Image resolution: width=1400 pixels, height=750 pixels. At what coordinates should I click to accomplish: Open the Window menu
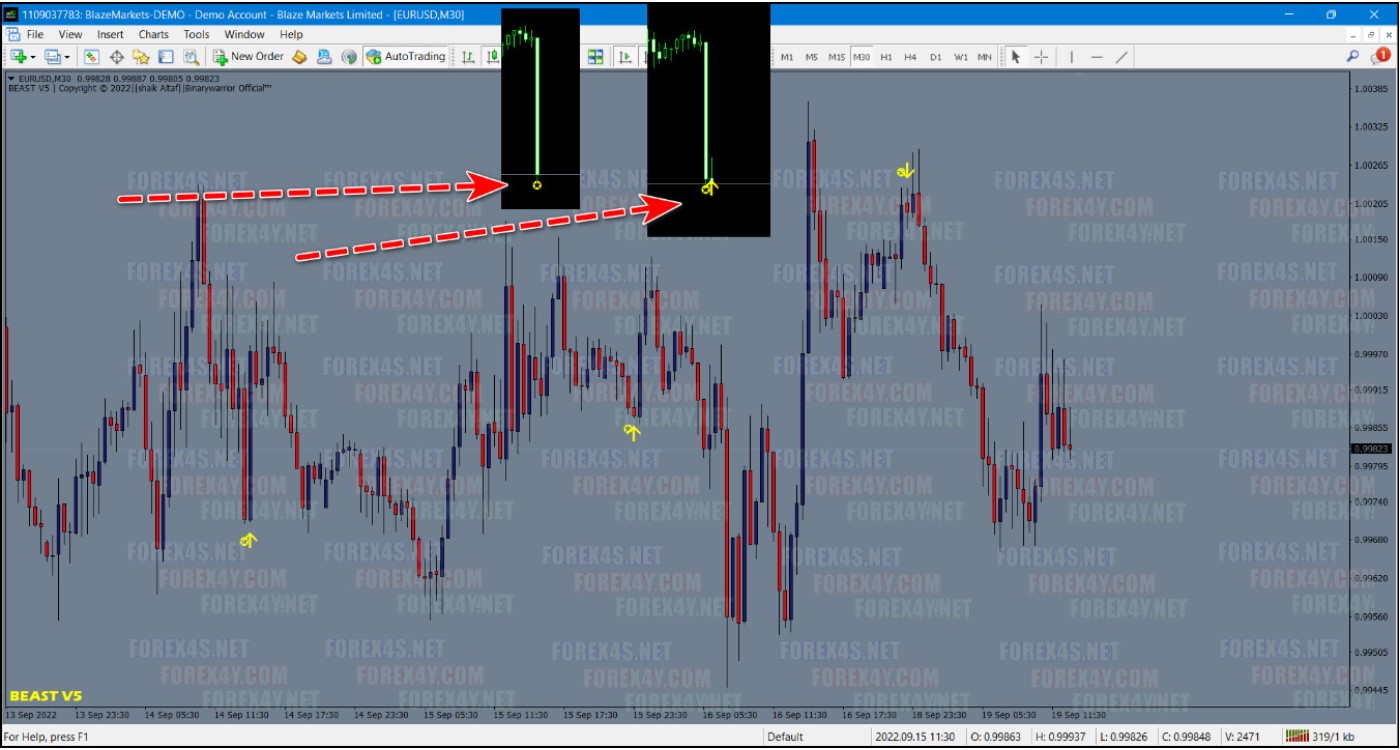(x=244, y=34)
